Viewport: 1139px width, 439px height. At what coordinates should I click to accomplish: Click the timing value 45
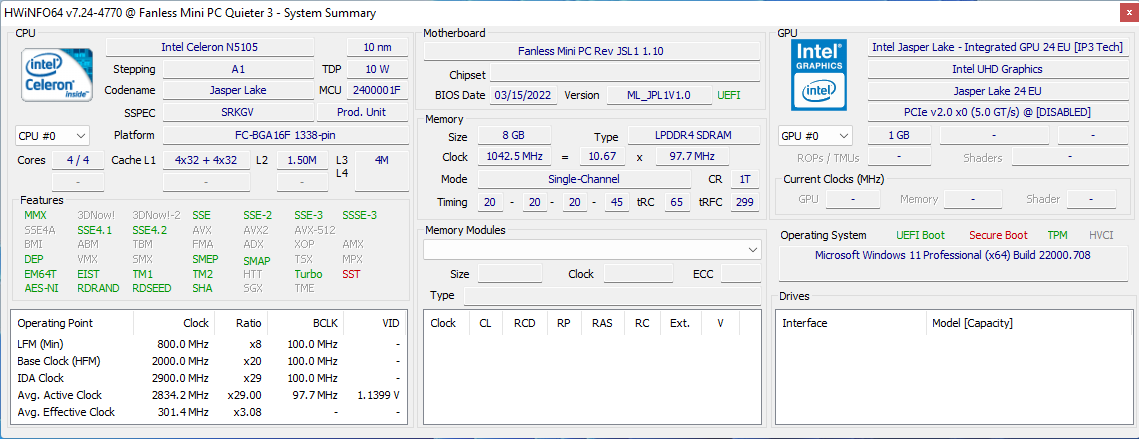[617, 202]
